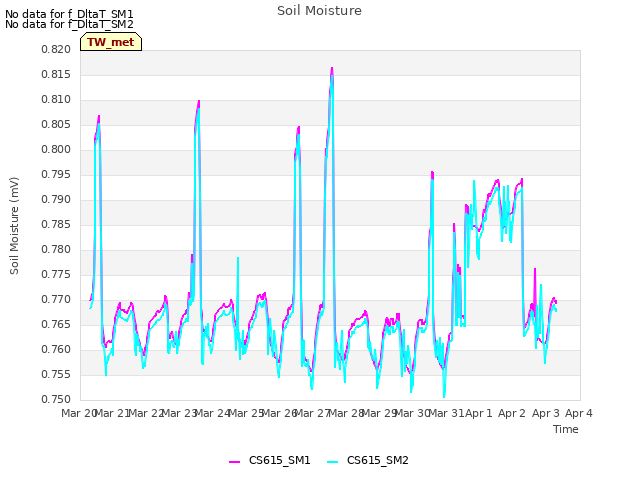Click the 0.815 y-axis tick label
The height and width of the screenshot is (480, 640).
56,74
